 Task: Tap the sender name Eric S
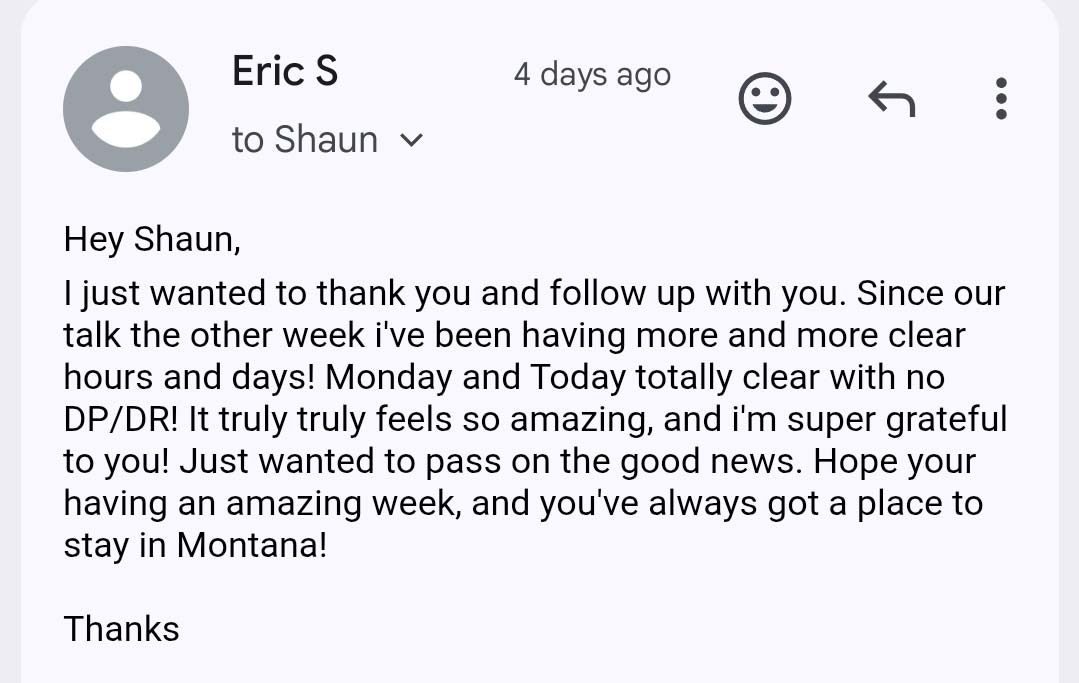click(x=285, y=72)
